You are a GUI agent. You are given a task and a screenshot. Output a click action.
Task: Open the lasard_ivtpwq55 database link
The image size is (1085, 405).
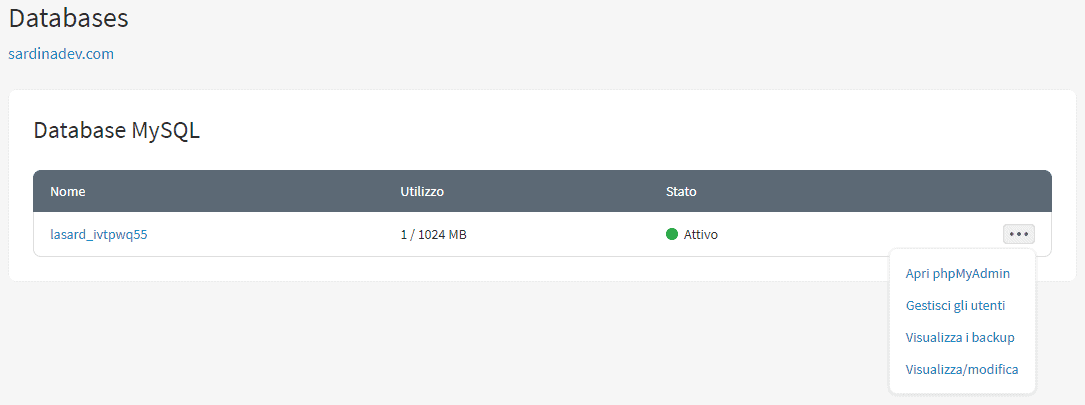99,235
